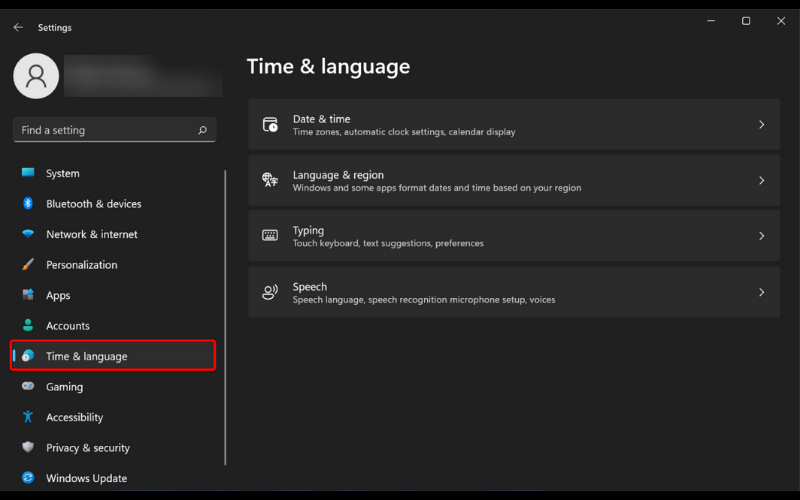800x500 pixels.
Task: Click the System monitor icon in sidebar
Action: [x=28, y=173]
